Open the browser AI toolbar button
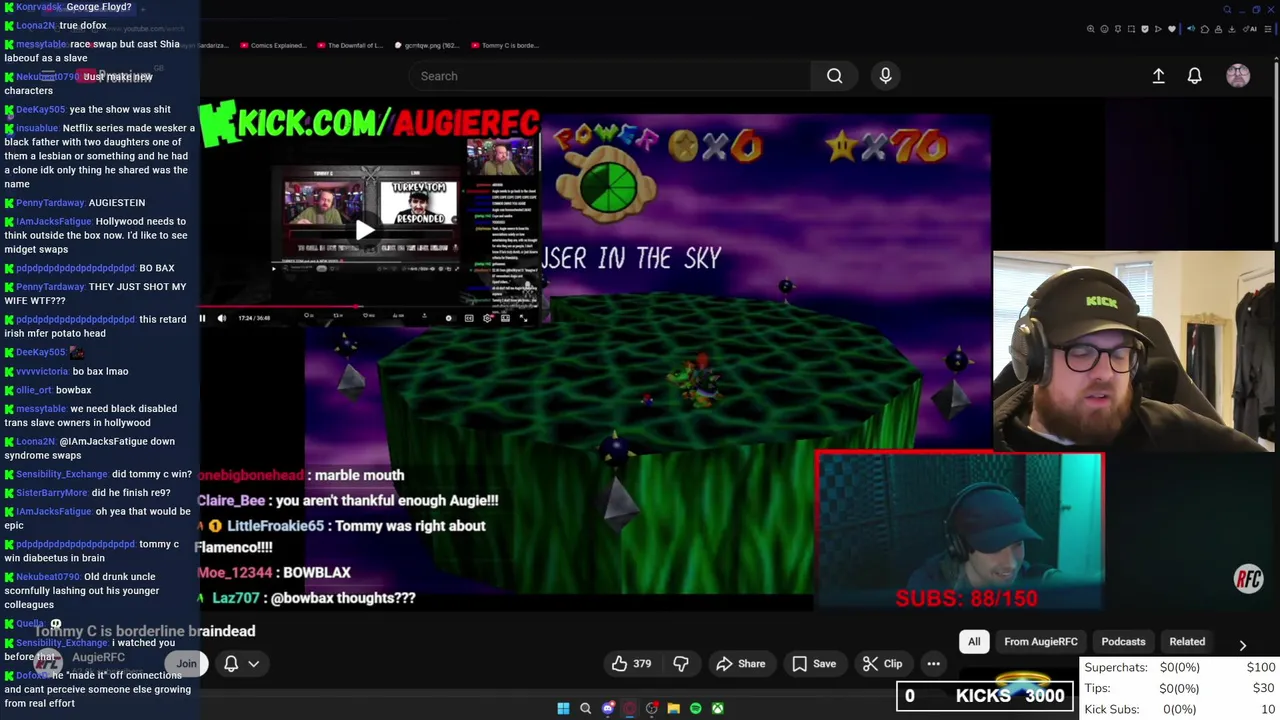Screen dimensions: 1280x720 pos(1250,29)
